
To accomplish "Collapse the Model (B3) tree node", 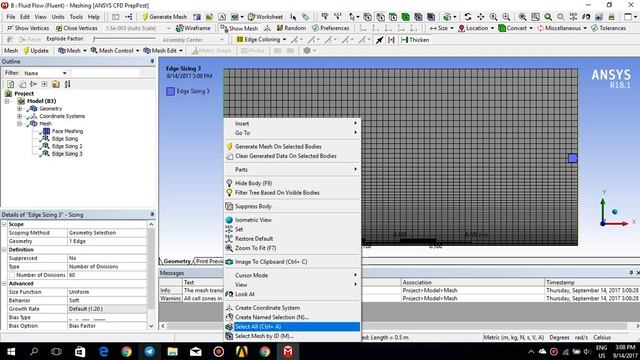I will tap(7, 101).
